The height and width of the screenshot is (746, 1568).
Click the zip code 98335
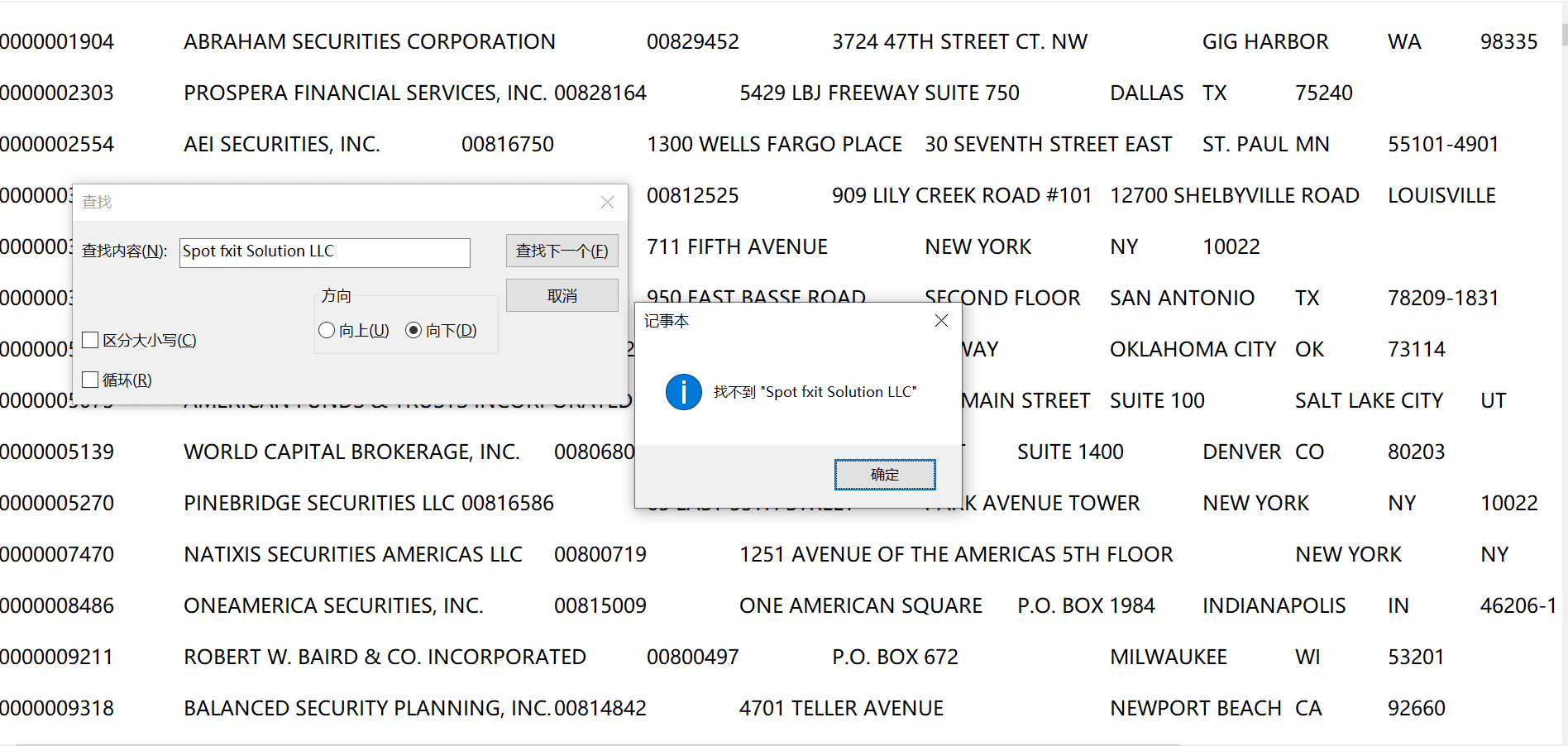[1509, 41]
